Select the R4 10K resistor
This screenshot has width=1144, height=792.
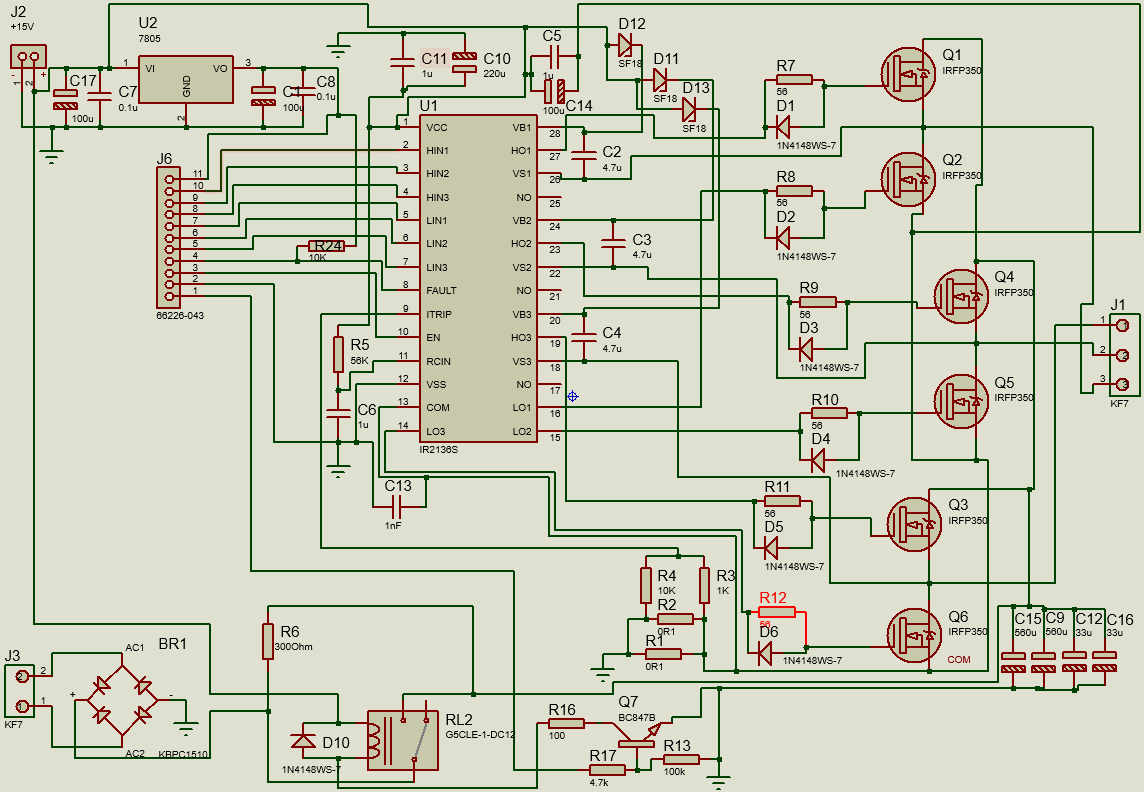click(x=646, y=585)
